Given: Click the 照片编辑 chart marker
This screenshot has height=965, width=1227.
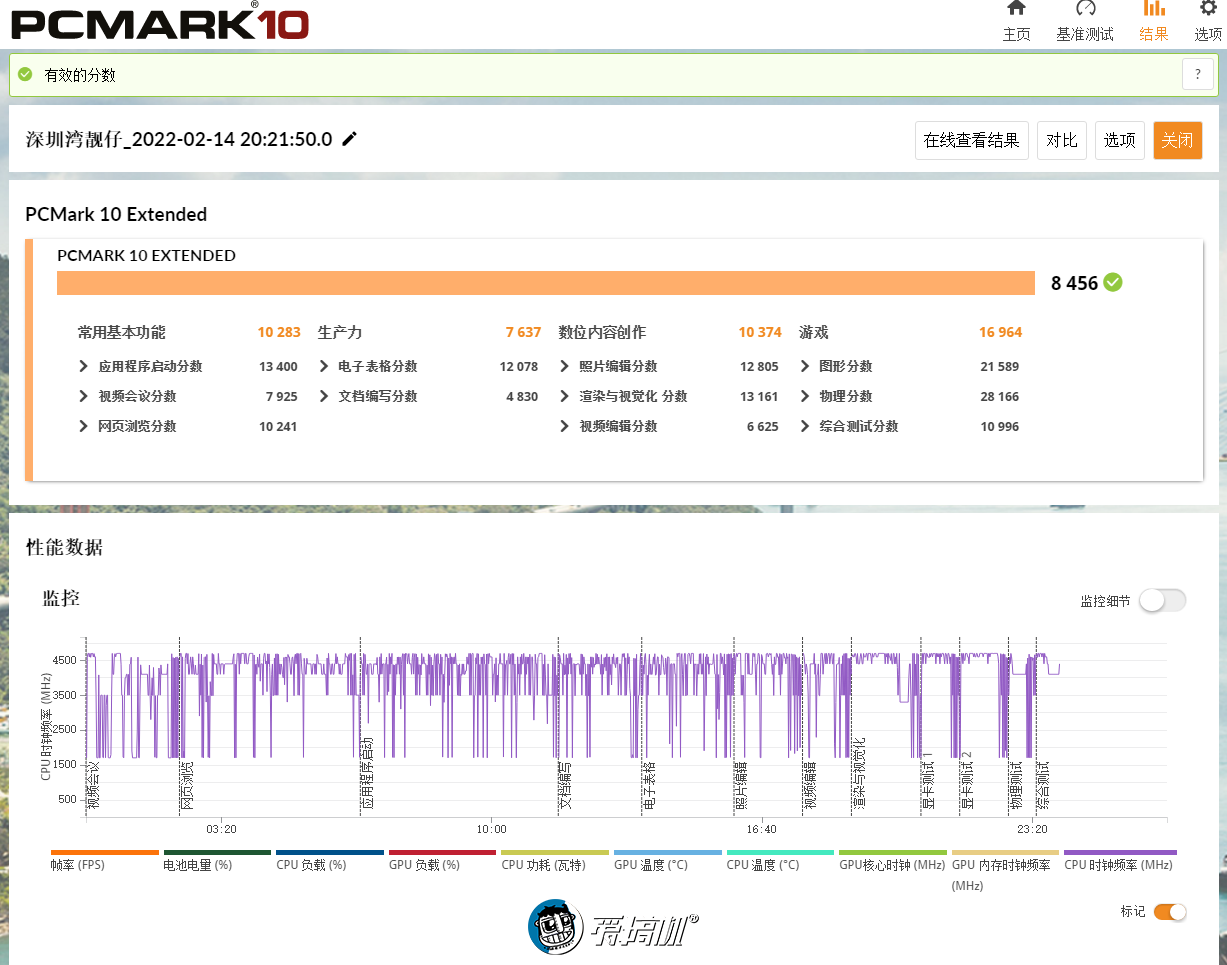Looking at the screenshot, I should pos(742,786).
